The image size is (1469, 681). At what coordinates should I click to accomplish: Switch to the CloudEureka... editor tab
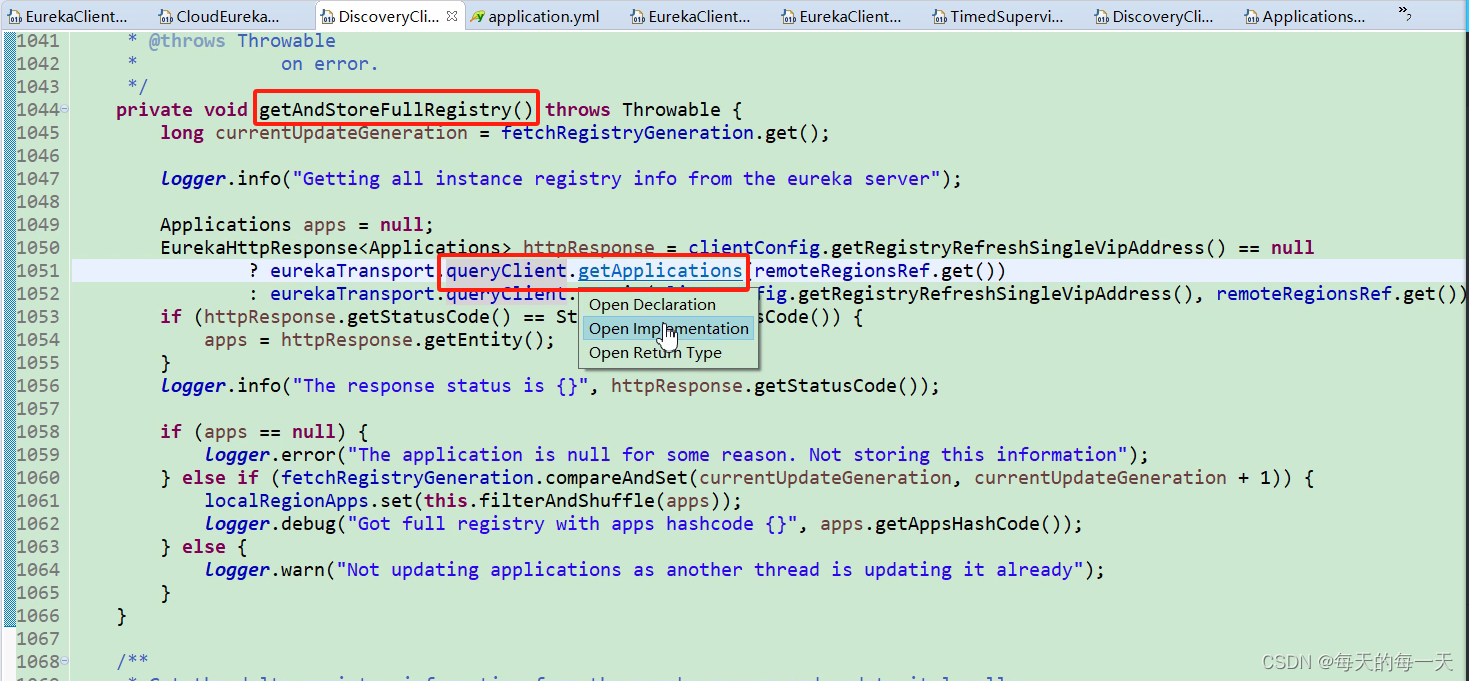coord(219,16)
